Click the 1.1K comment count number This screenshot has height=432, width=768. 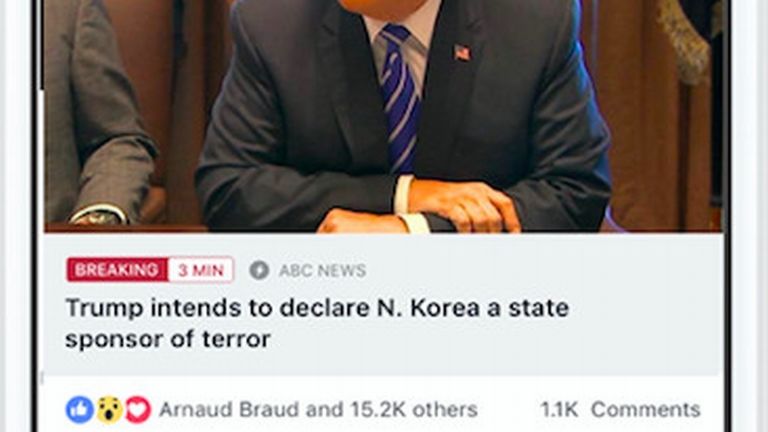pos(559,409)
